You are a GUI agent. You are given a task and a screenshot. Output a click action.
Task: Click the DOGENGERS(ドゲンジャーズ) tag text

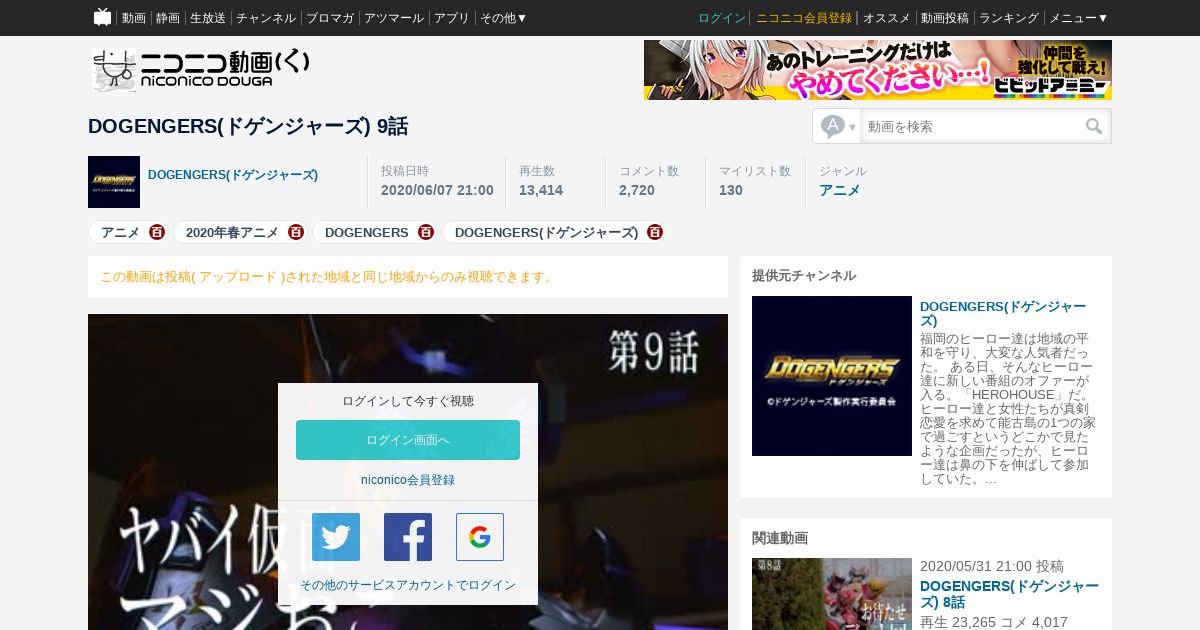[x=546, y=232]
